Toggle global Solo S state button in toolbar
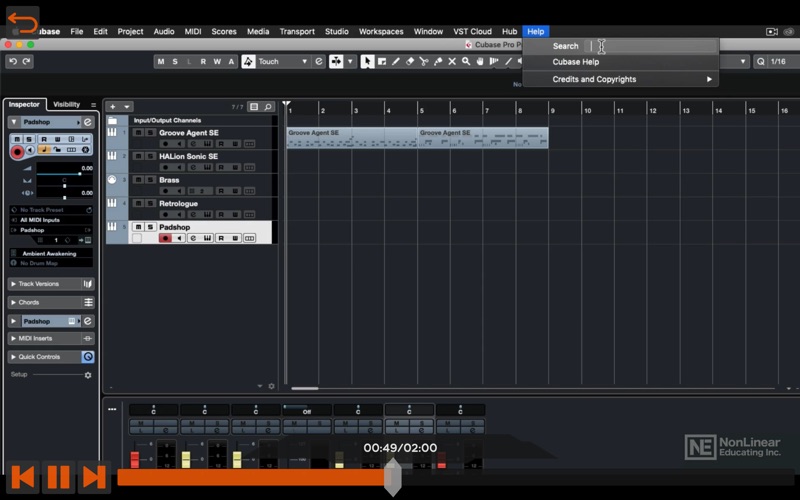 175,62
